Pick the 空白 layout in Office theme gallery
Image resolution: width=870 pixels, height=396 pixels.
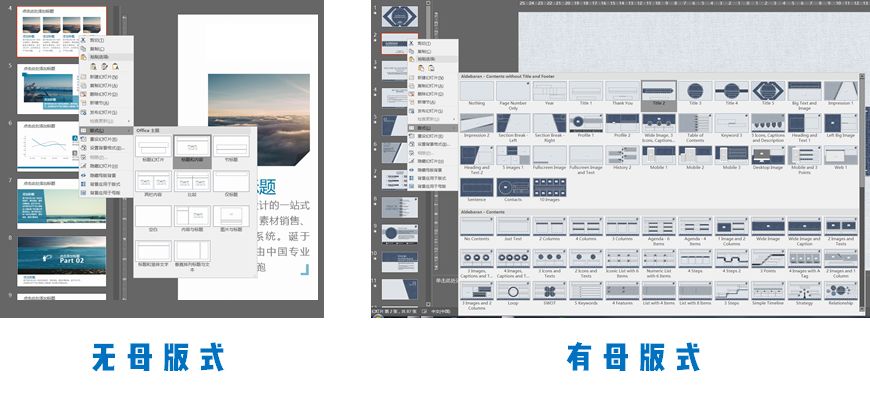coord(153,220)
